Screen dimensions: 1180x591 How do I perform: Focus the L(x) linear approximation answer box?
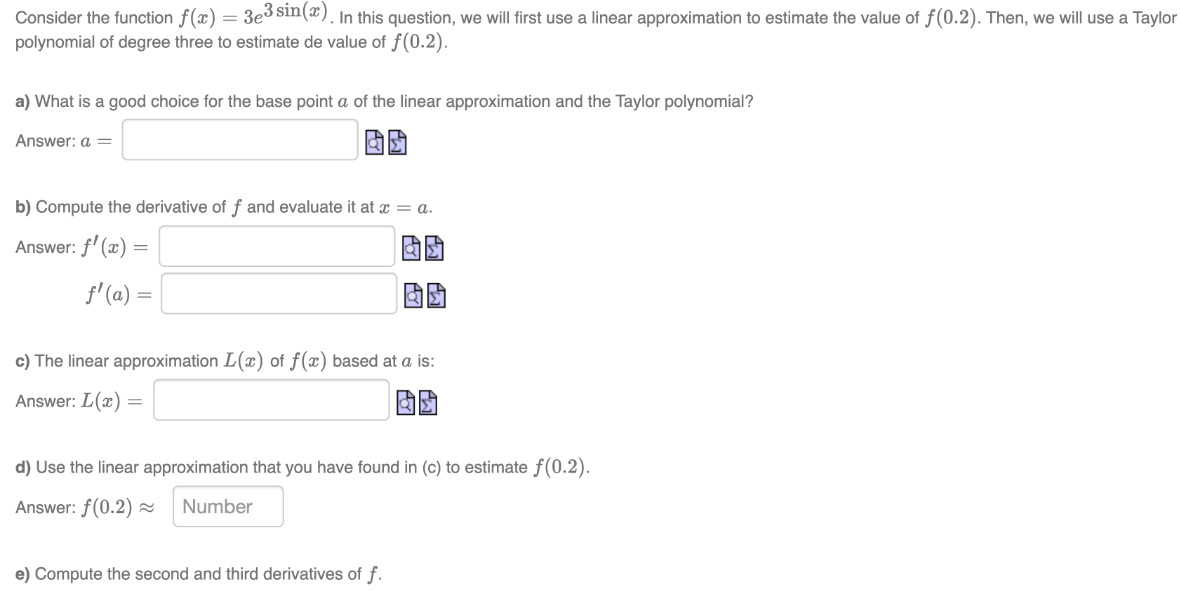pos(270,400)
